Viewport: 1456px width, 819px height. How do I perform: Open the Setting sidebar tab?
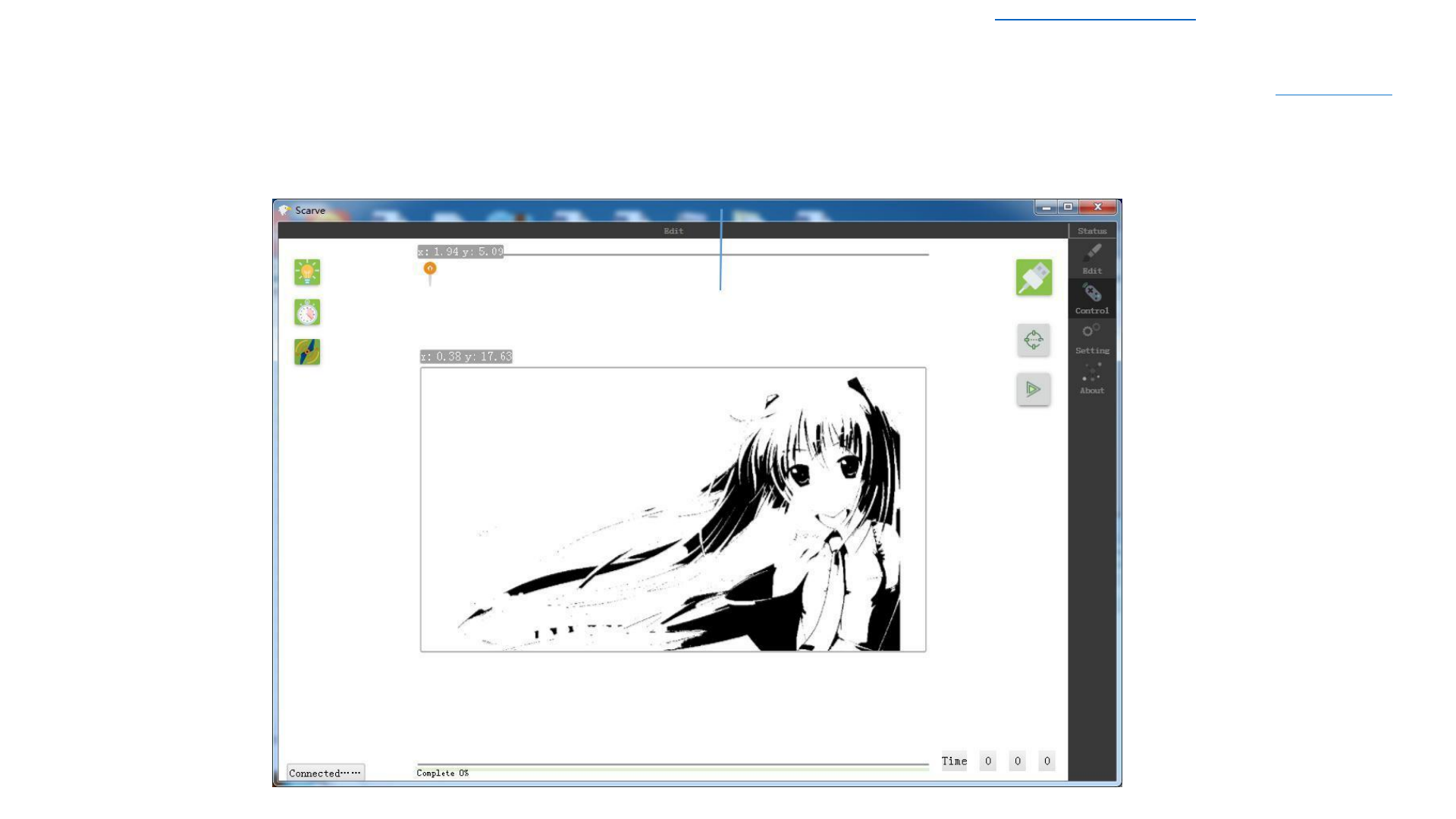click(x=1092, y=338)
